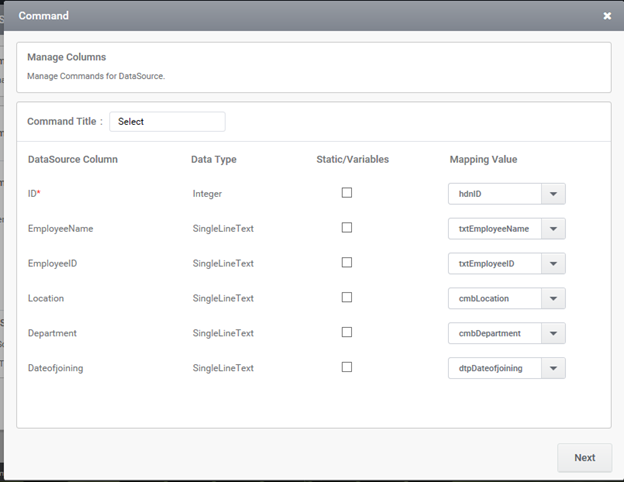Check Static/Variables box for Department row
624x482 pixels.
[x=347, y=332]
